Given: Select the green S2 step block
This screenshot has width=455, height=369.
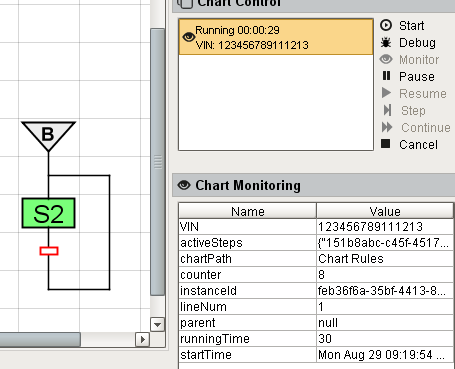Looking at the screenshot, I should pos(49,213).
